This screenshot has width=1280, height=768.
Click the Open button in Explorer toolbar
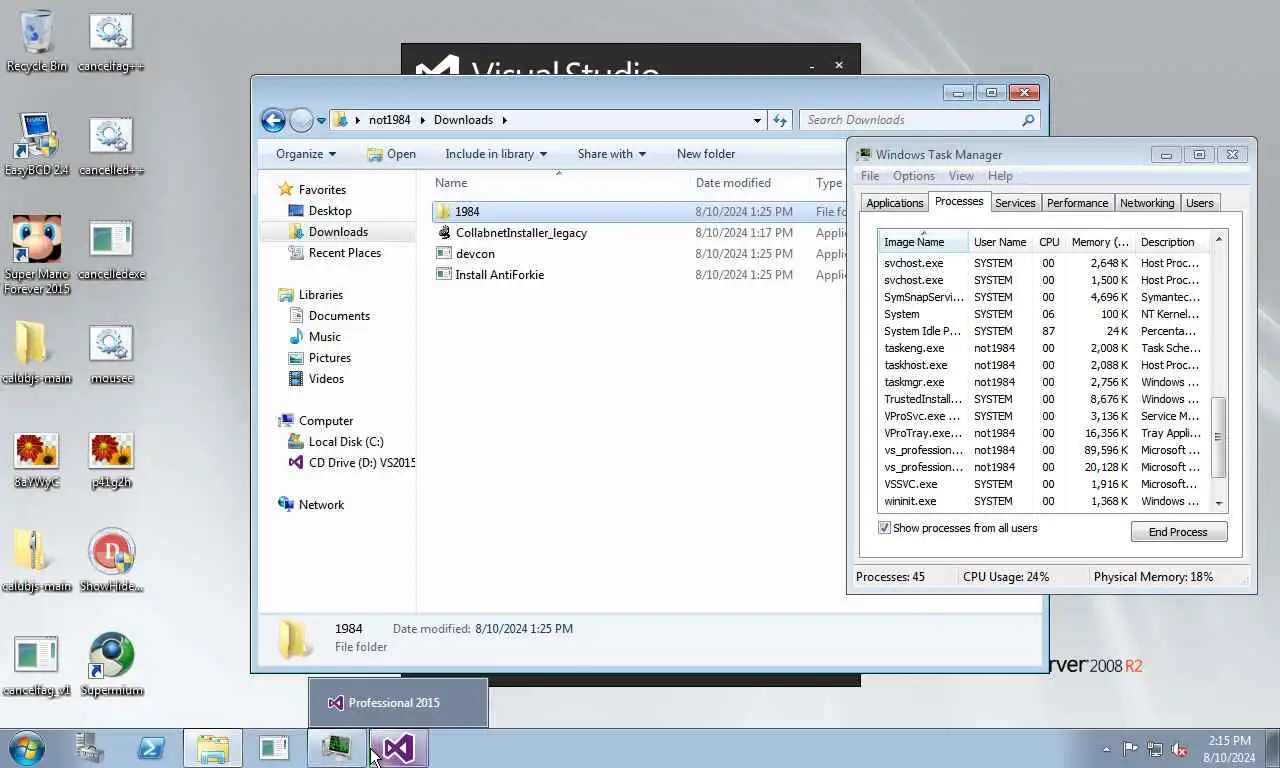[391, 154]
